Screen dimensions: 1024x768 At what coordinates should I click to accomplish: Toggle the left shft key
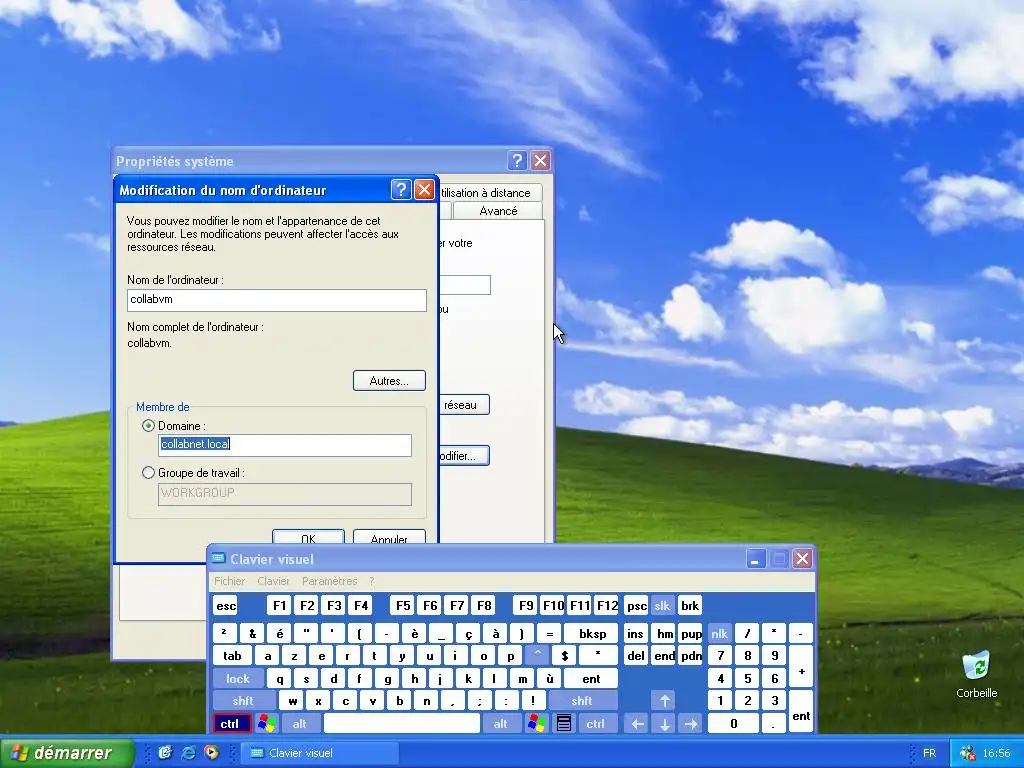coord(243,701)
